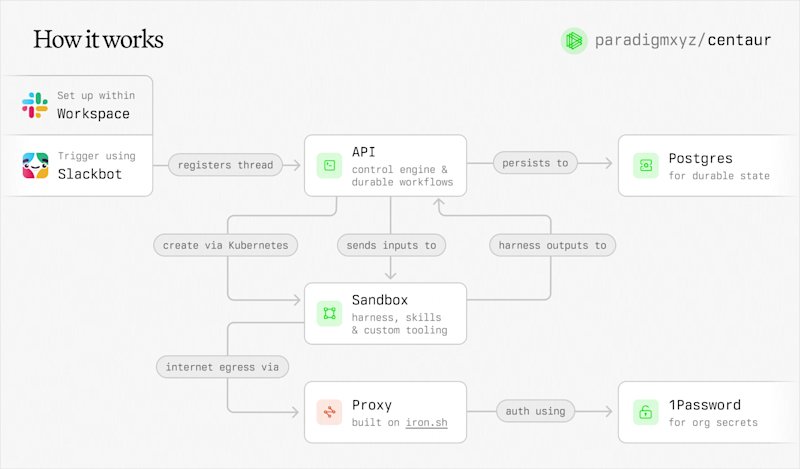Select the Sandbox title text
This screenshot has height=469, width=800.
point(380,300)
